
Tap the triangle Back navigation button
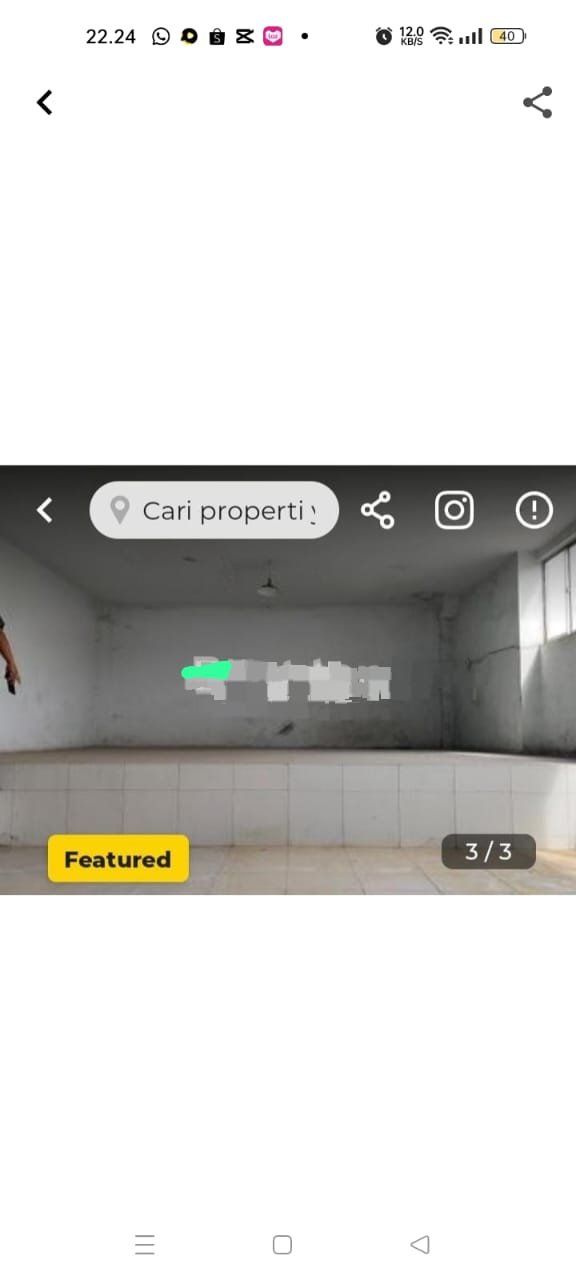click(420, 1244)
